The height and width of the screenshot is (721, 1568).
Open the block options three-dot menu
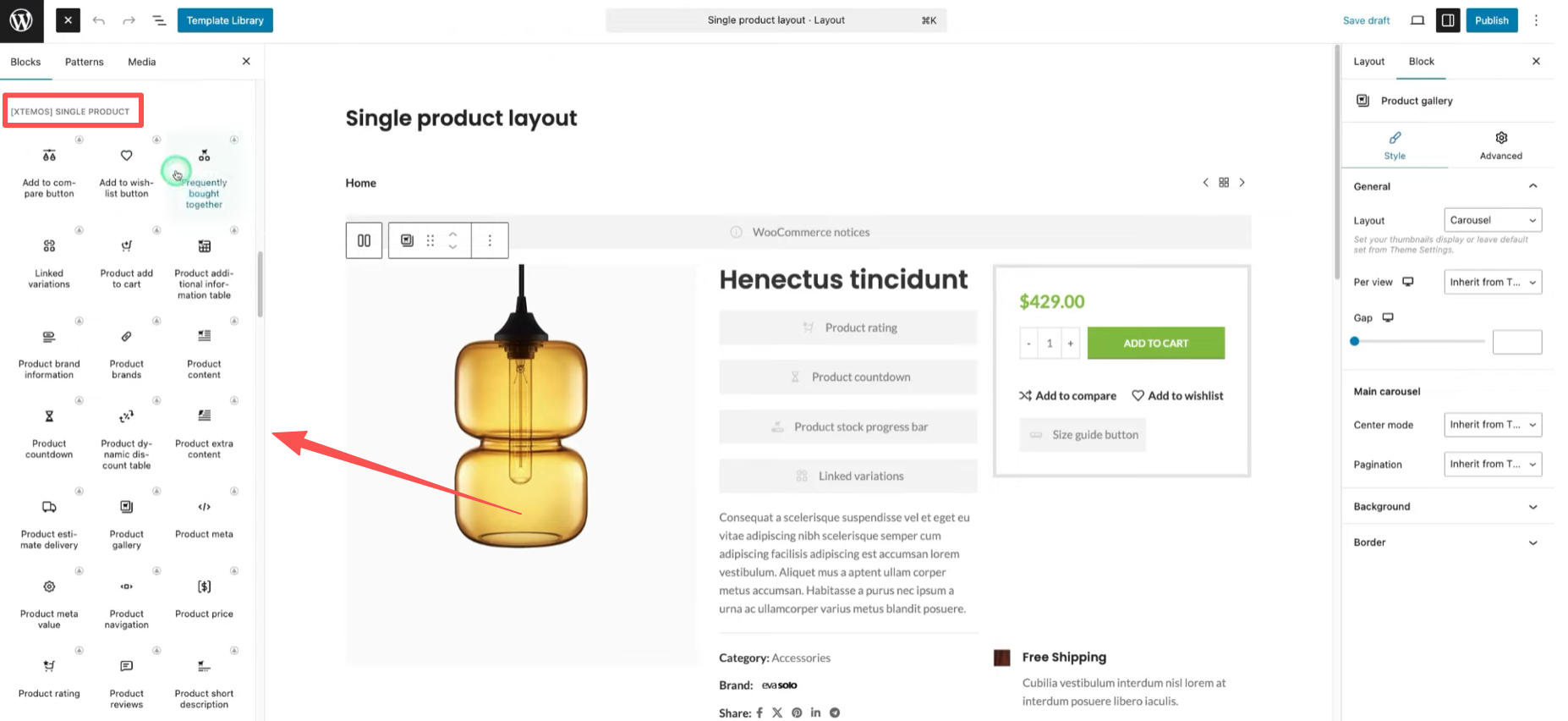click(x=490, y=240)
